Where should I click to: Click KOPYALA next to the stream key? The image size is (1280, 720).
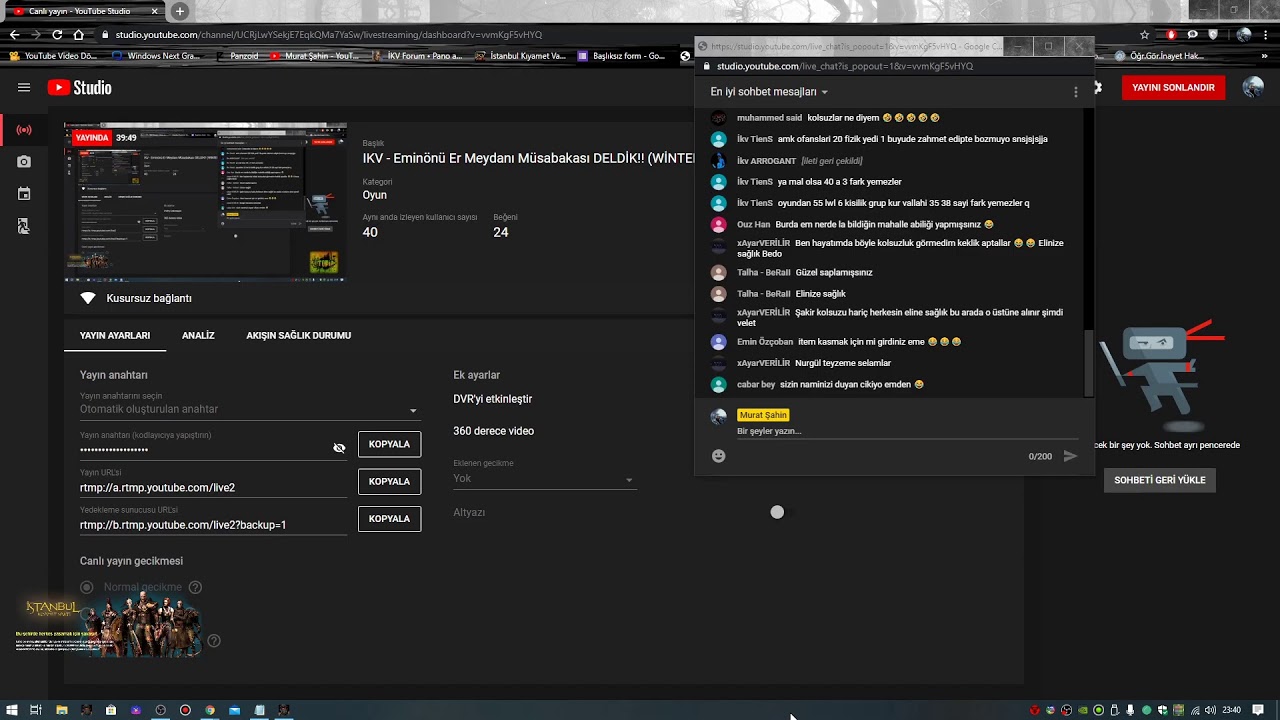tap(389, 444)
